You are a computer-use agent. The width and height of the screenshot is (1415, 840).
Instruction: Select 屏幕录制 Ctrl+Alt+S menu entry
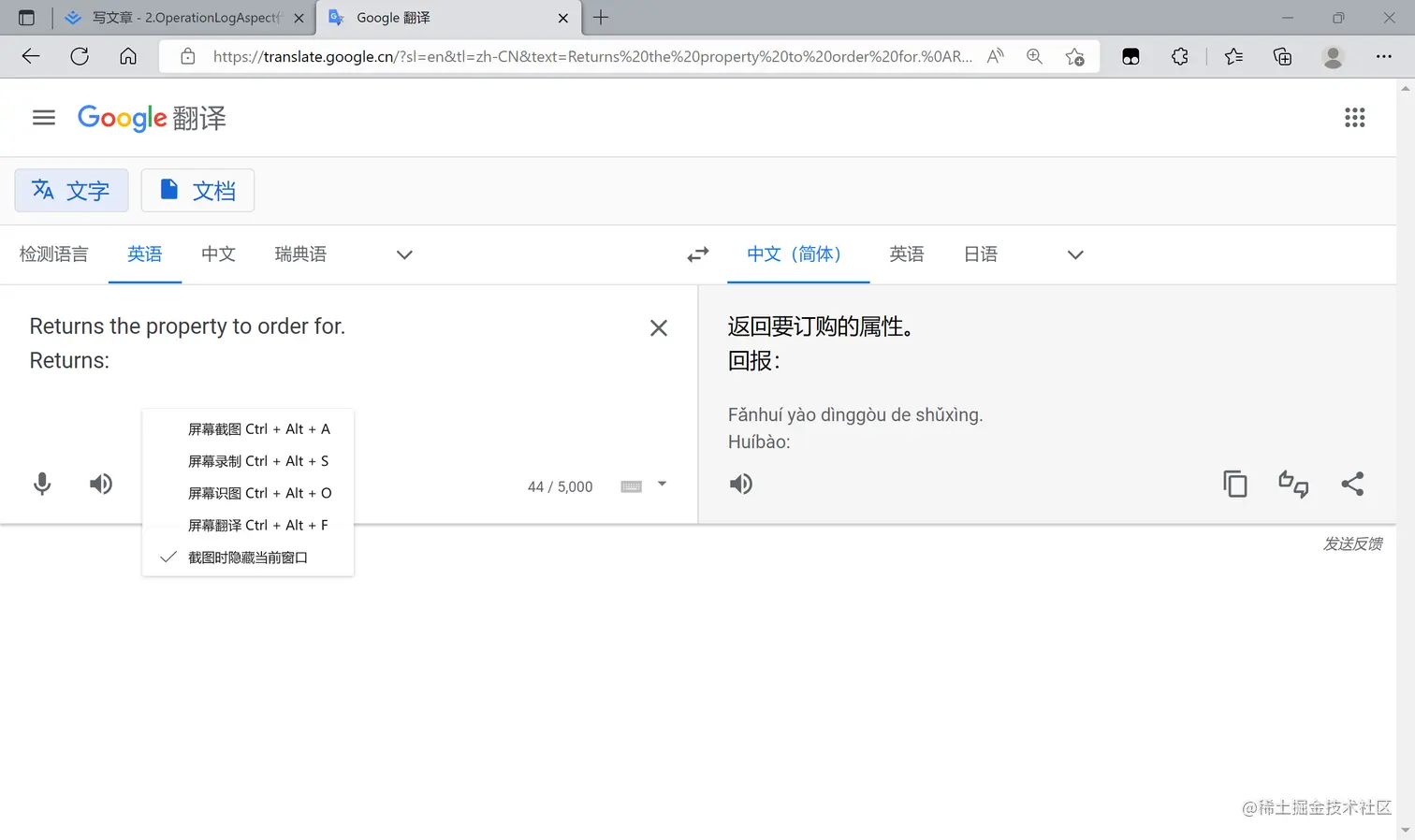point(248,461)
